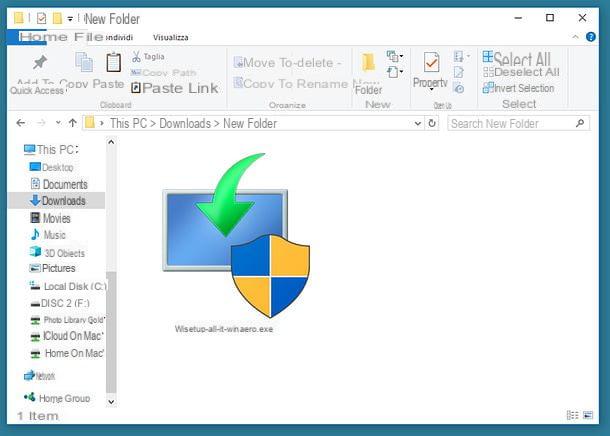Open the Visualizza ribbon tab
Image resolution: width=610 pixels, height=436 pixels.
point(170,37)
